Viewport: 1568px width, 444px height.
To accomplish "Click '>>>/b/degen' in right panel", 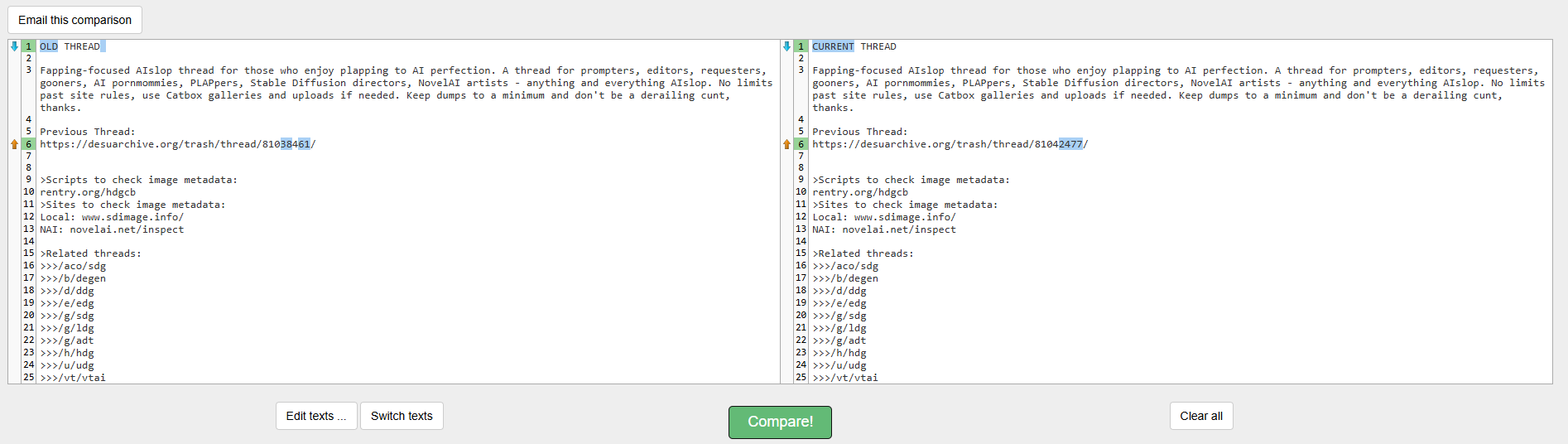I will [845, 278].
